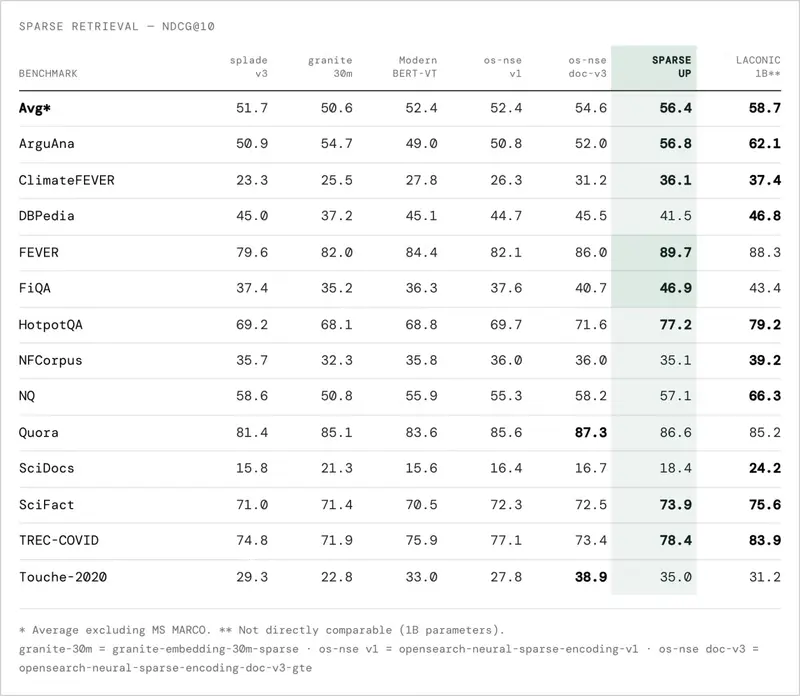800x696 pixels.
Task: Click the SPARSE UP column header
Action: click(x=671, y=67)
